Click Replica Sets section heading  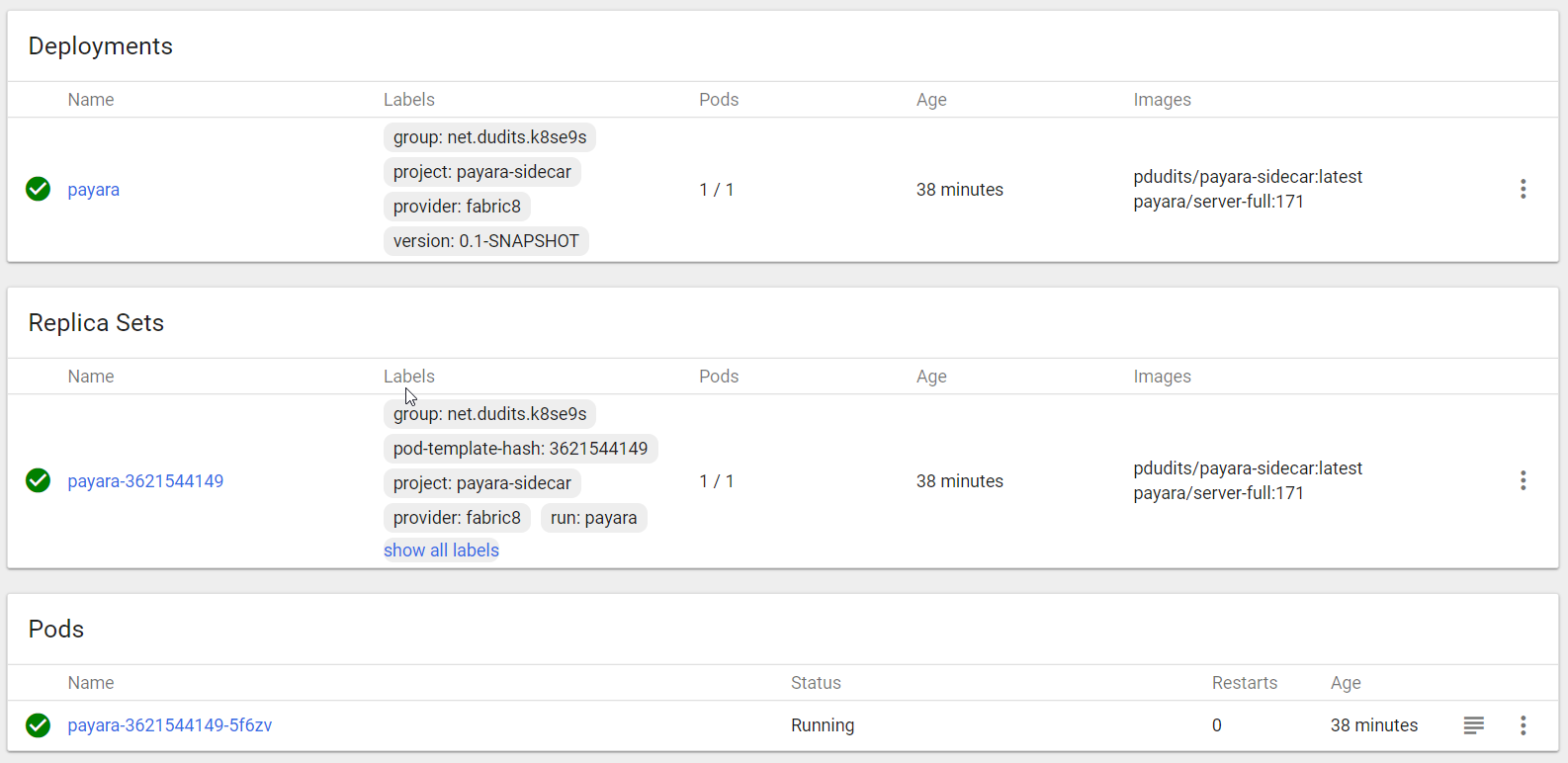[x=96, y=323]
